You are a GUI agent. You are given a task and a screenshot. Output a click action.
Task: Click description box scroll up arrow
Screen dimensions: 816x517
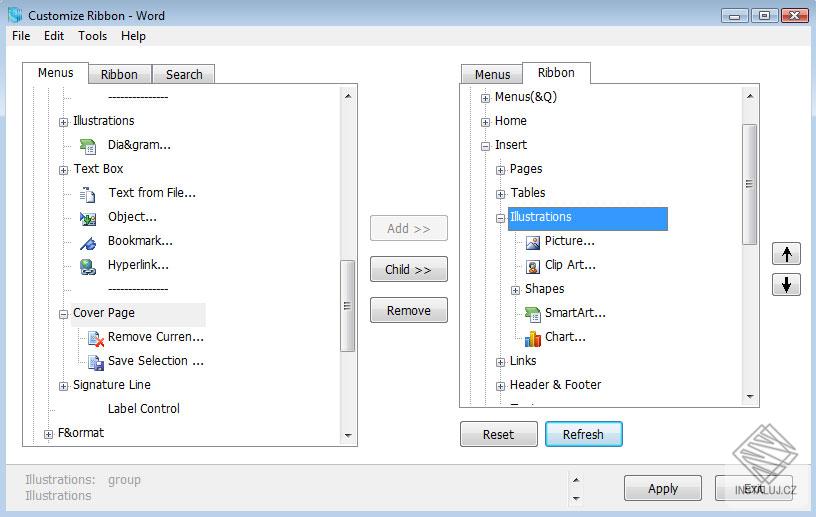point(576,480)
